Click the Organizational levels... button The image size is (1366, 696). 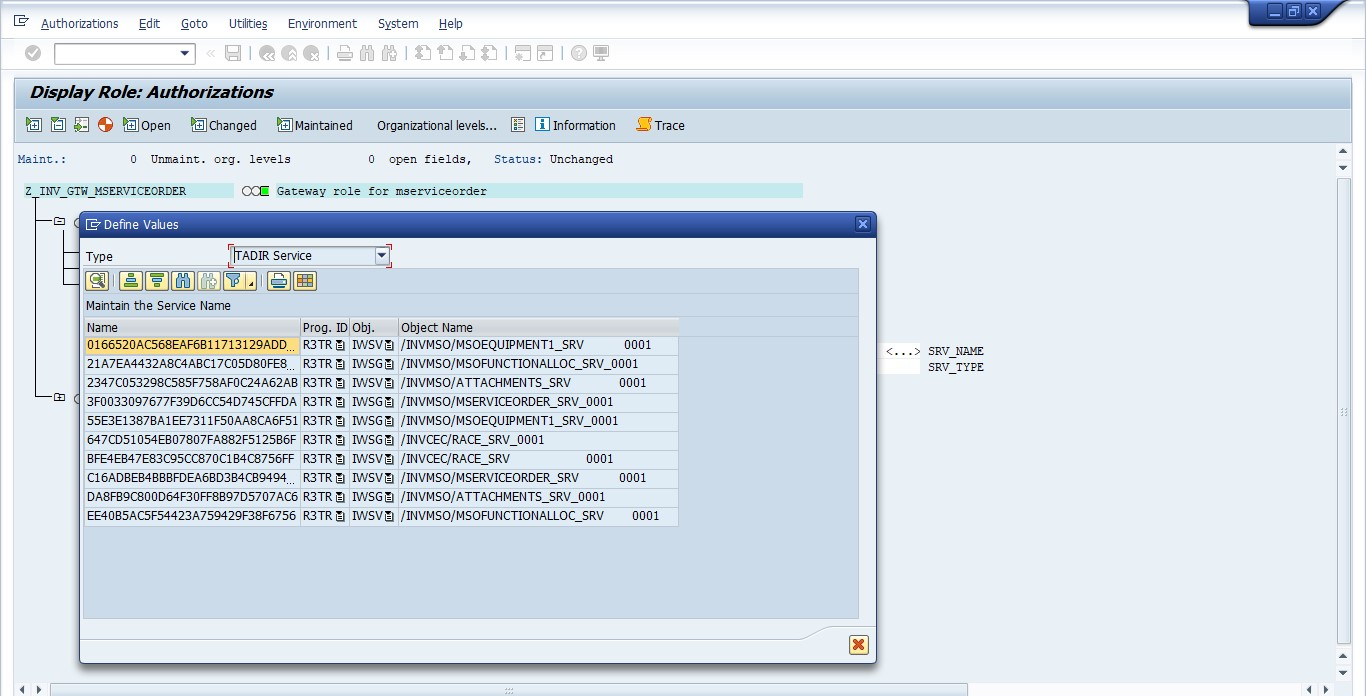[x=436, y=125]
